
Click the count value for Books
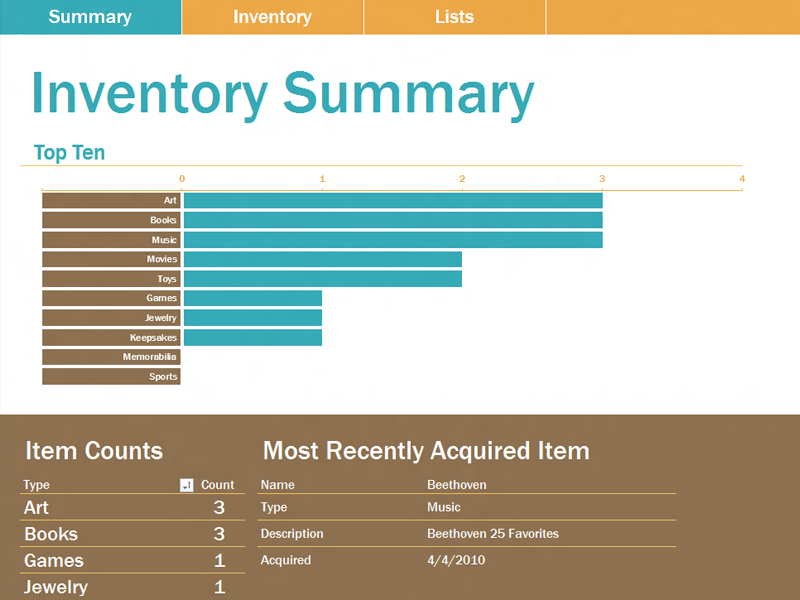point(219,534)
